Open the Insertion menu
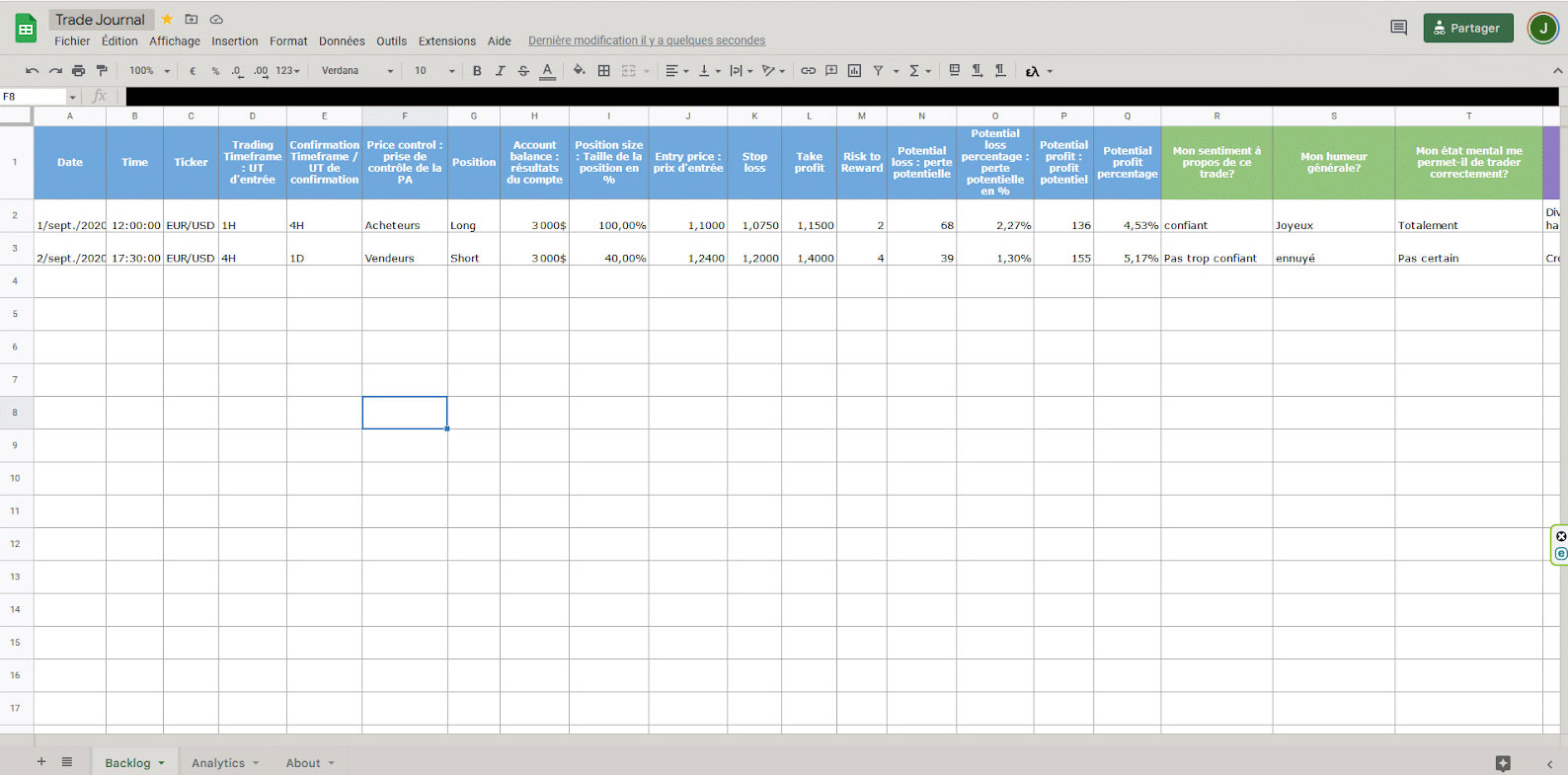This screenshot has width=1568, height=775. point(235,41)
